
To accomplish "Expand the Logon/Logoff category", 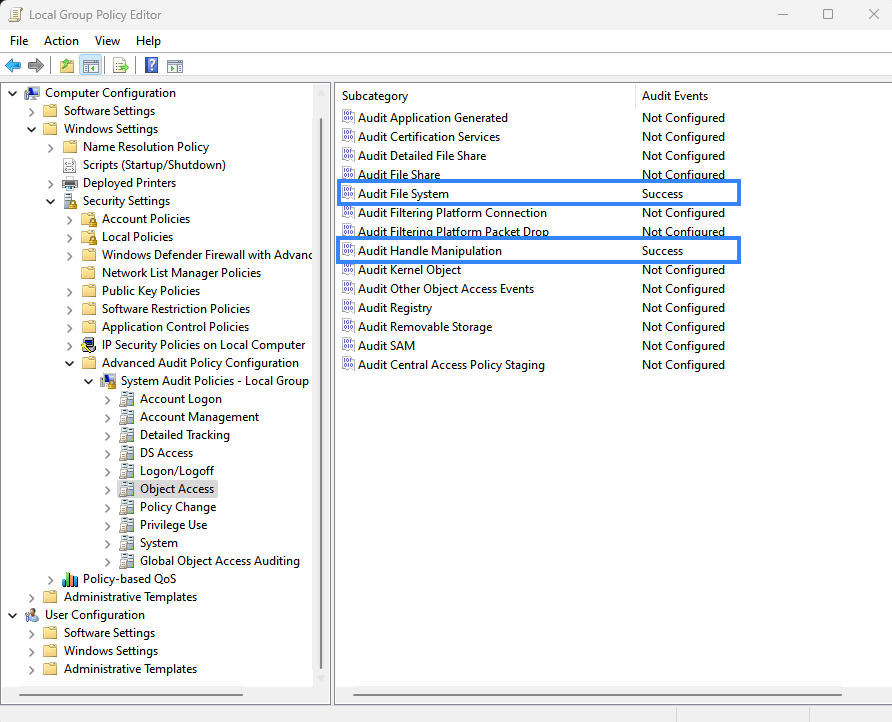I will coord(107,470).
